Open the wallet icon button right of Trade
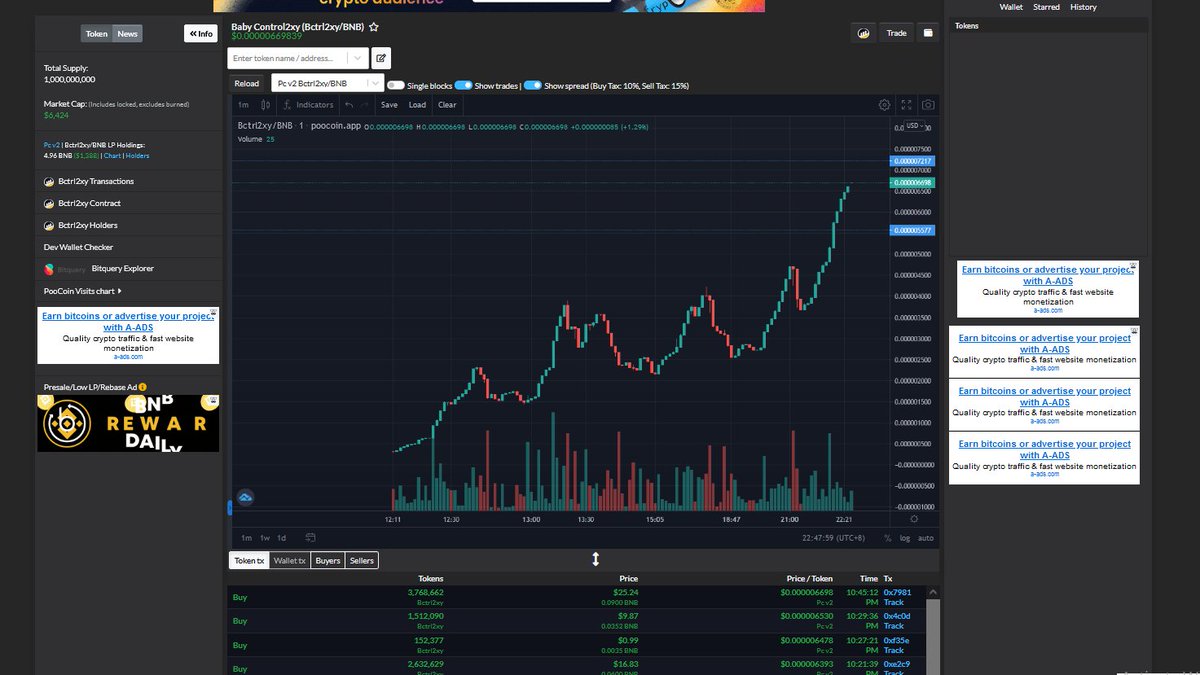Viewport: 1200px width, 675px height. click(928, 33)
